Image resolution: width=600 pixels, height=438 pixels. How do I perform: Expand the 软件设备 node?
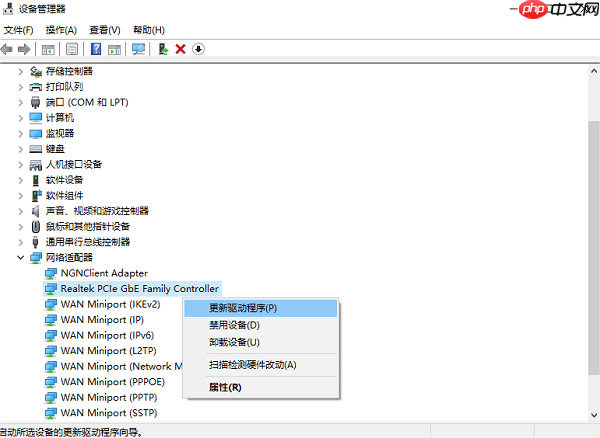(x=21, y=180)
